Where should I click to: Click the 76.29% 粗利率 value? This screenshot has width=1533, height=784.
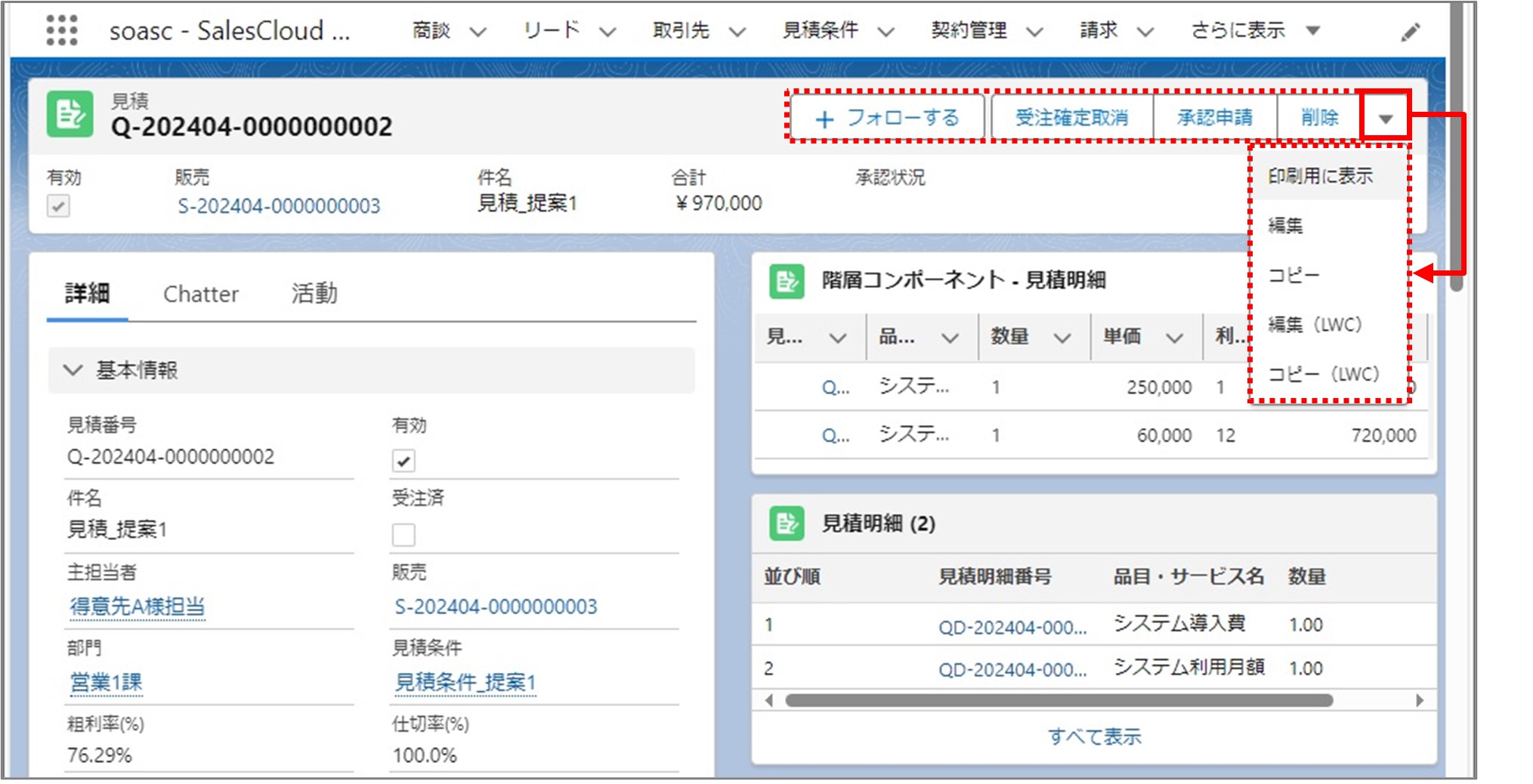99,755
